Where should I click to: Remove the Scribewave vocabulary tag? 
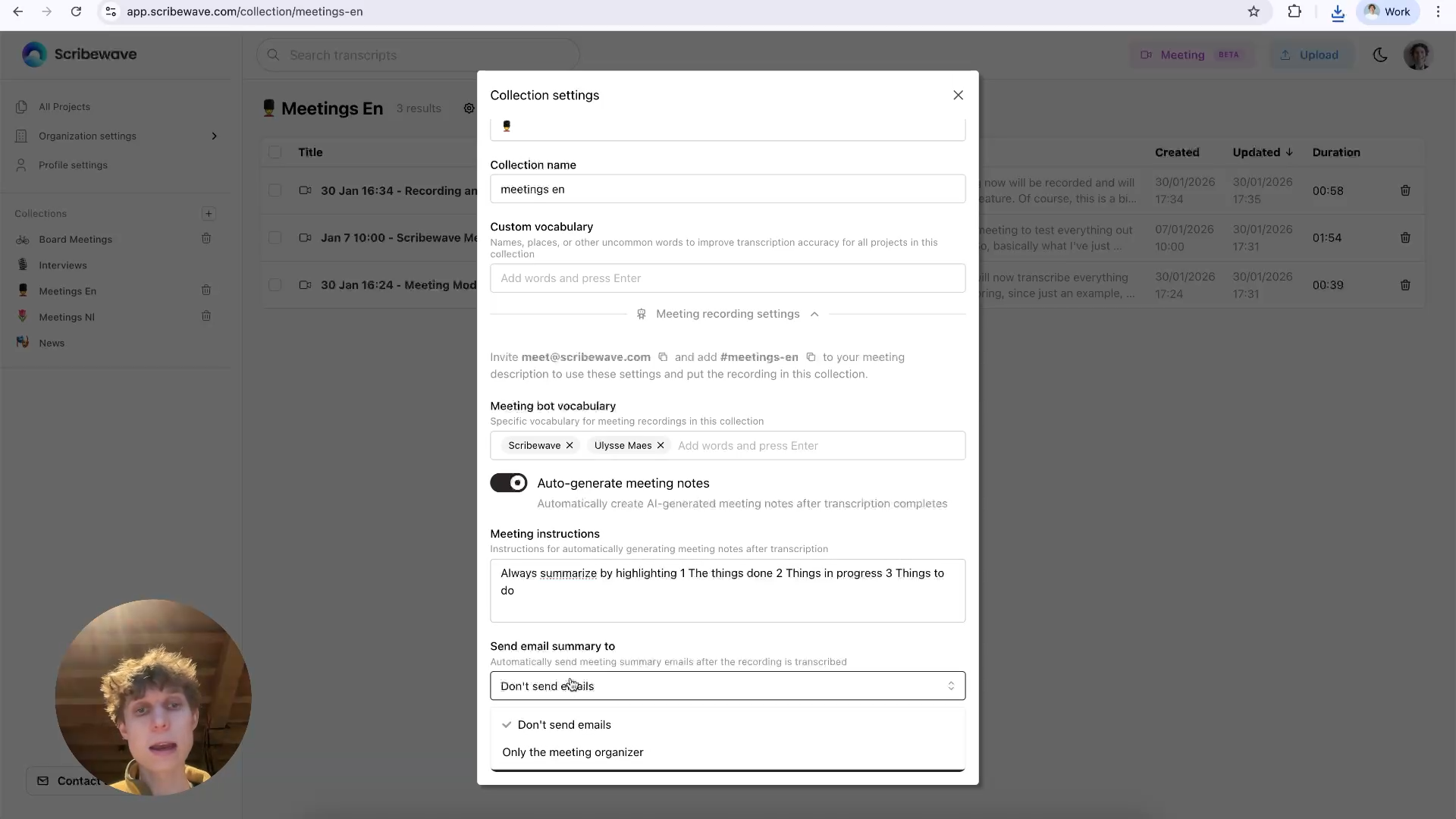pos(570,446)
